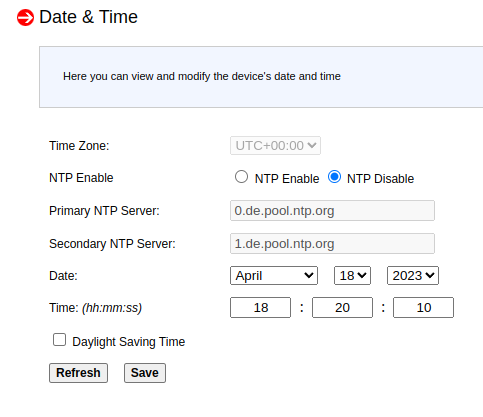This screenshot has height=417, width=483.
Task: Click the Daylight Saving Time label
Action: (129, 342)
